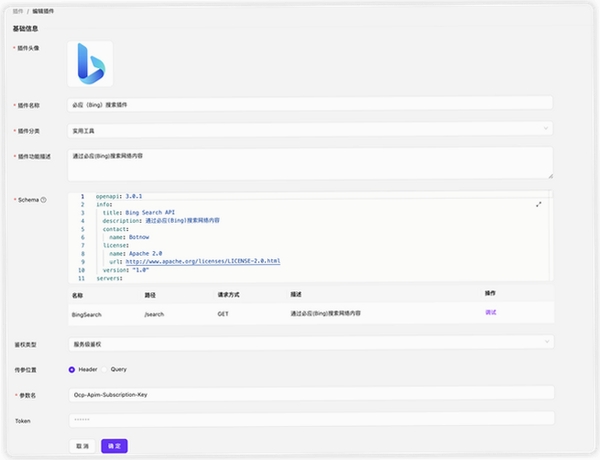
Task: Click the 'contact:' code line
Action: pos(116,229)
